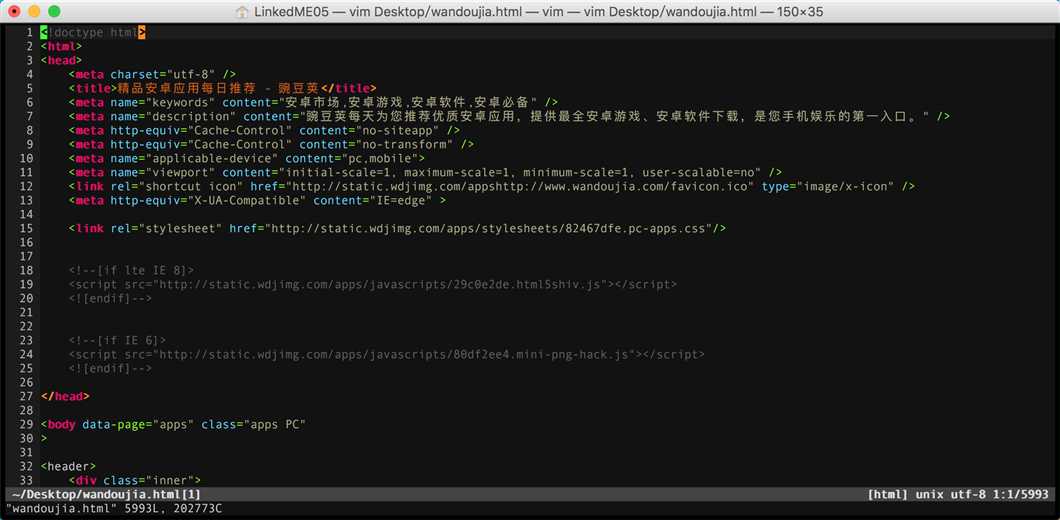Screen dimensions: 1060x520
Task: Click the '[html]' filetype indicator in status line
Action: coord(888,495)
